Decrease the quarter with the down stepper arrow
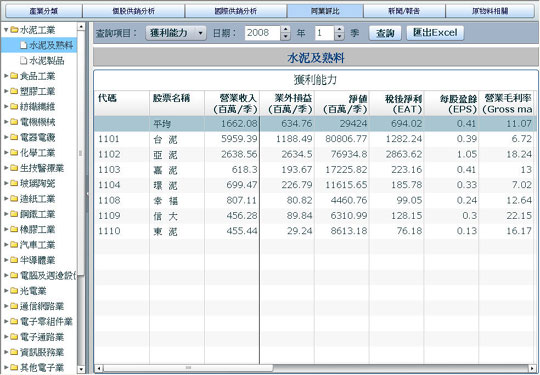 (339, 37)
